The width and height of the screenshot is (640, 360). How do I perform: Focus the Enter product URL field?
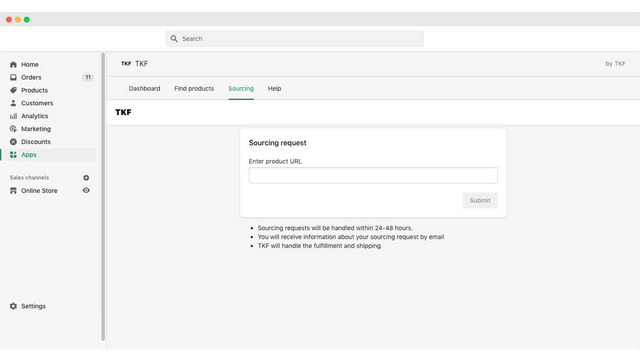coord(373,176)
